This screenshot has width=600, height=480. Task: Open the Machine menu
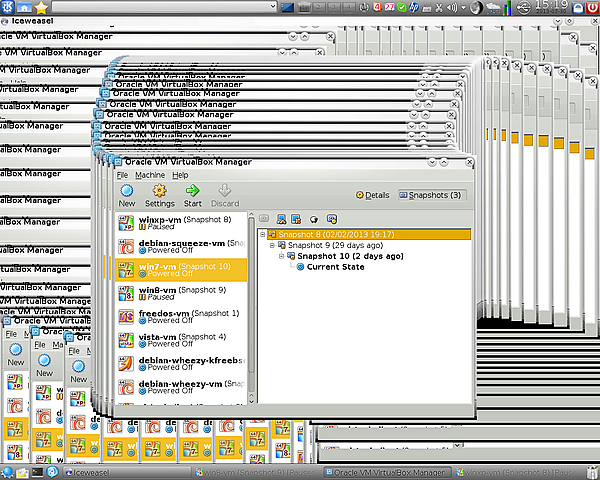149,175
